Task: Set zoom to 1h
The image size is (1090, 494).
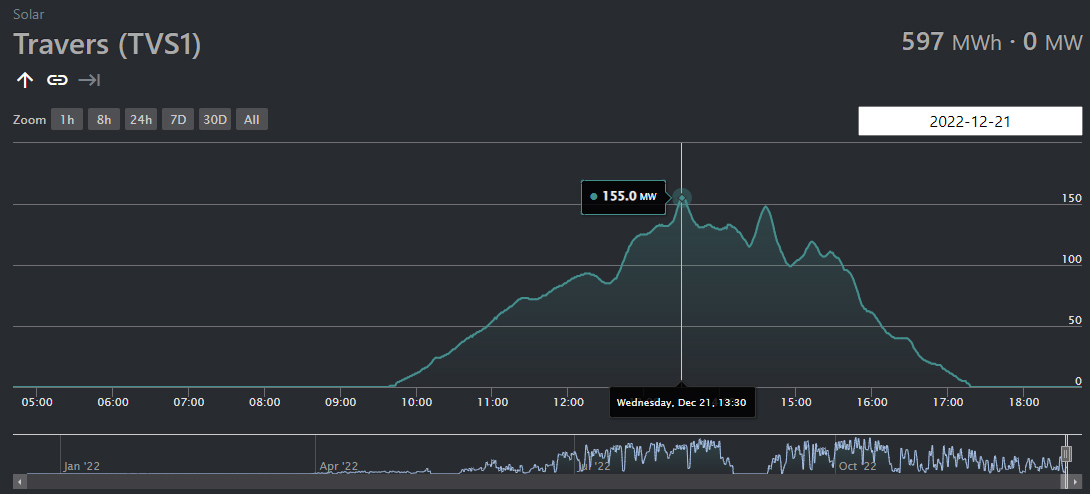Action: point(67,120)
